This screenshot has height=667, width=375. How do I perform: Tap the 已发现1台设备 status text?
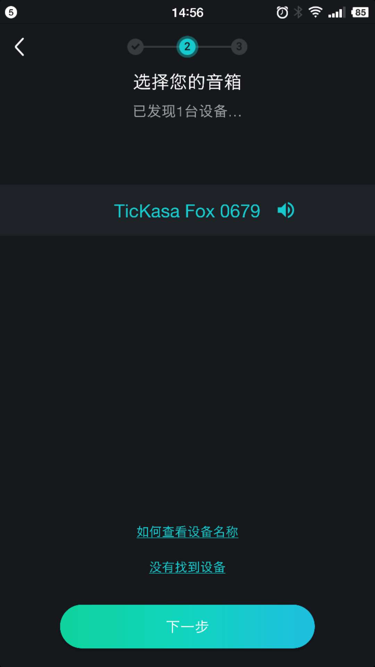[x=188, y=112]
